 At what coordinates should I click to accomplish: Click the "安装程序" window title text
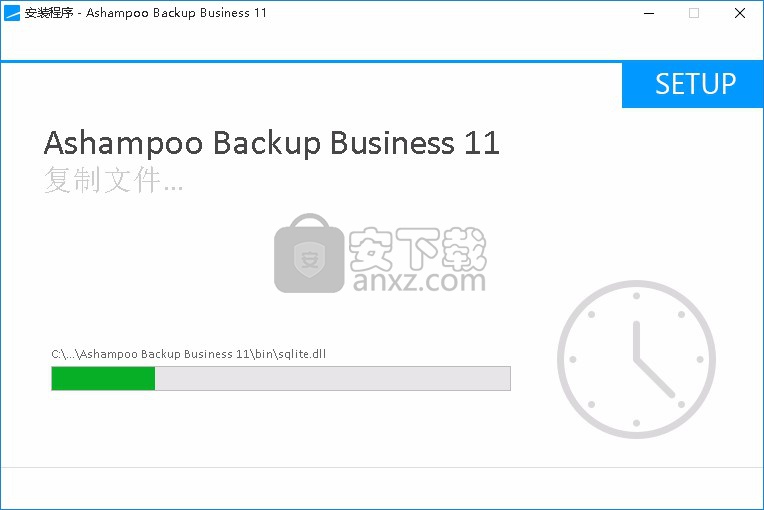(47, 14)
